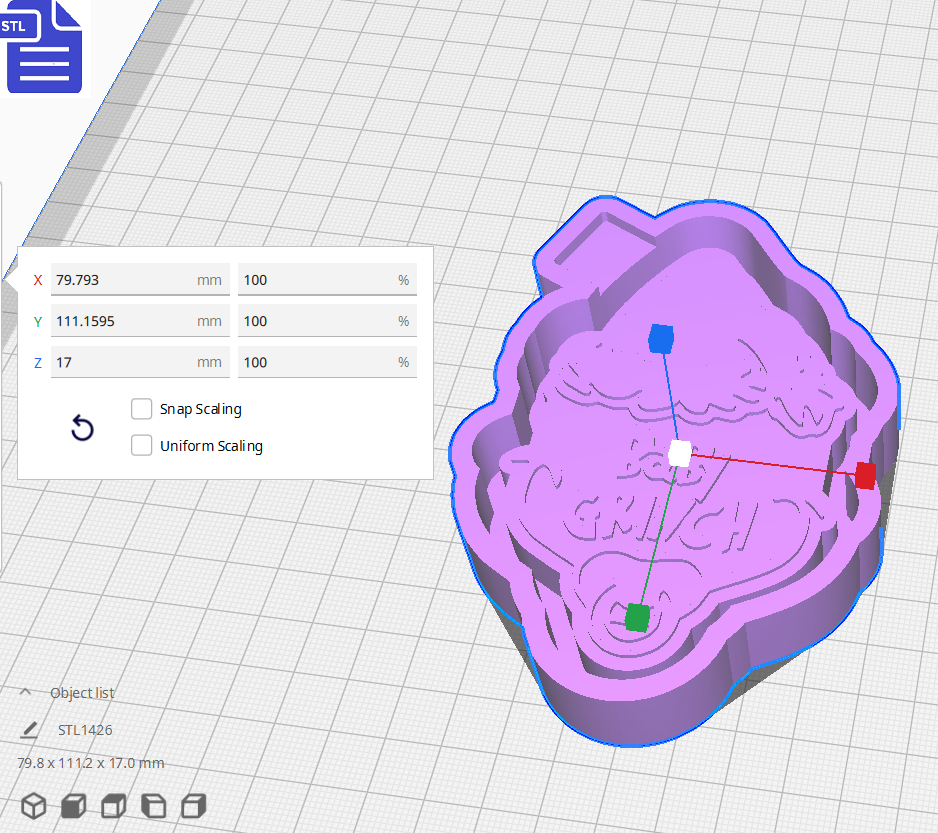938x833 pixels.
Task: Switch to front view cube icon
Action: (x=73, y=805)
